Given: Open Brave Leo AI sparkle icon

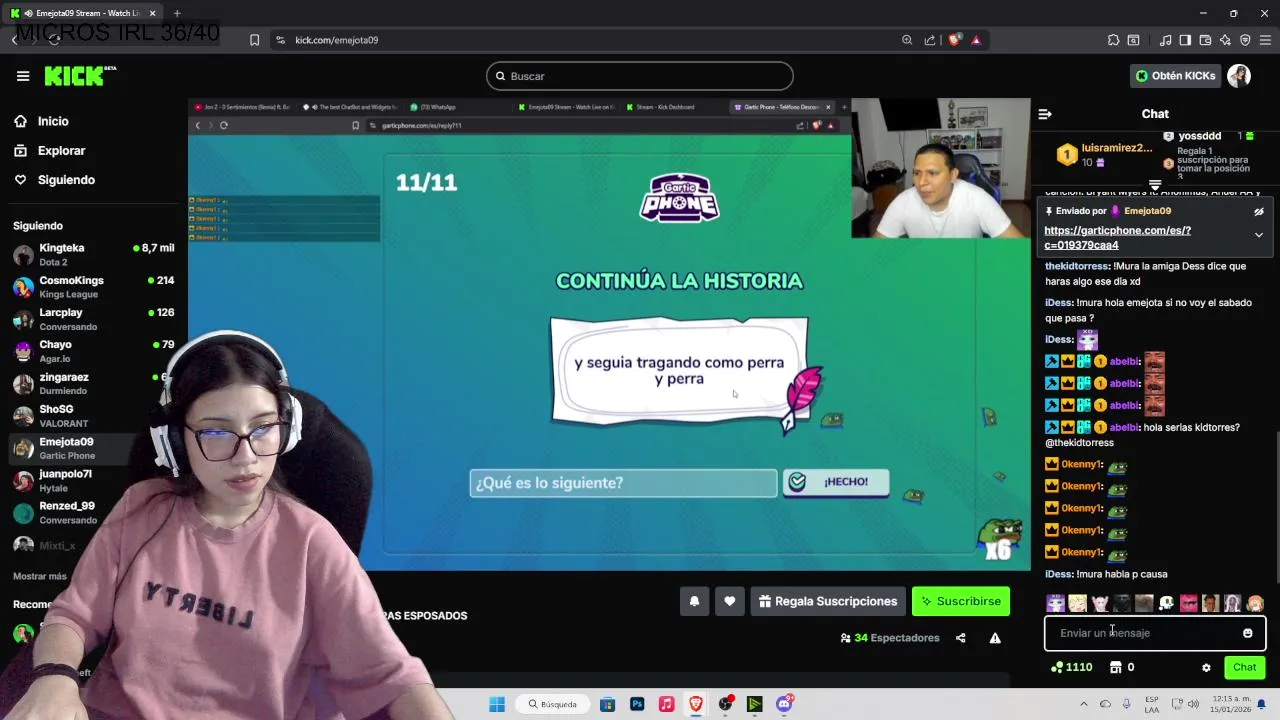Looking at the screenshot, I should (1225, 40).
